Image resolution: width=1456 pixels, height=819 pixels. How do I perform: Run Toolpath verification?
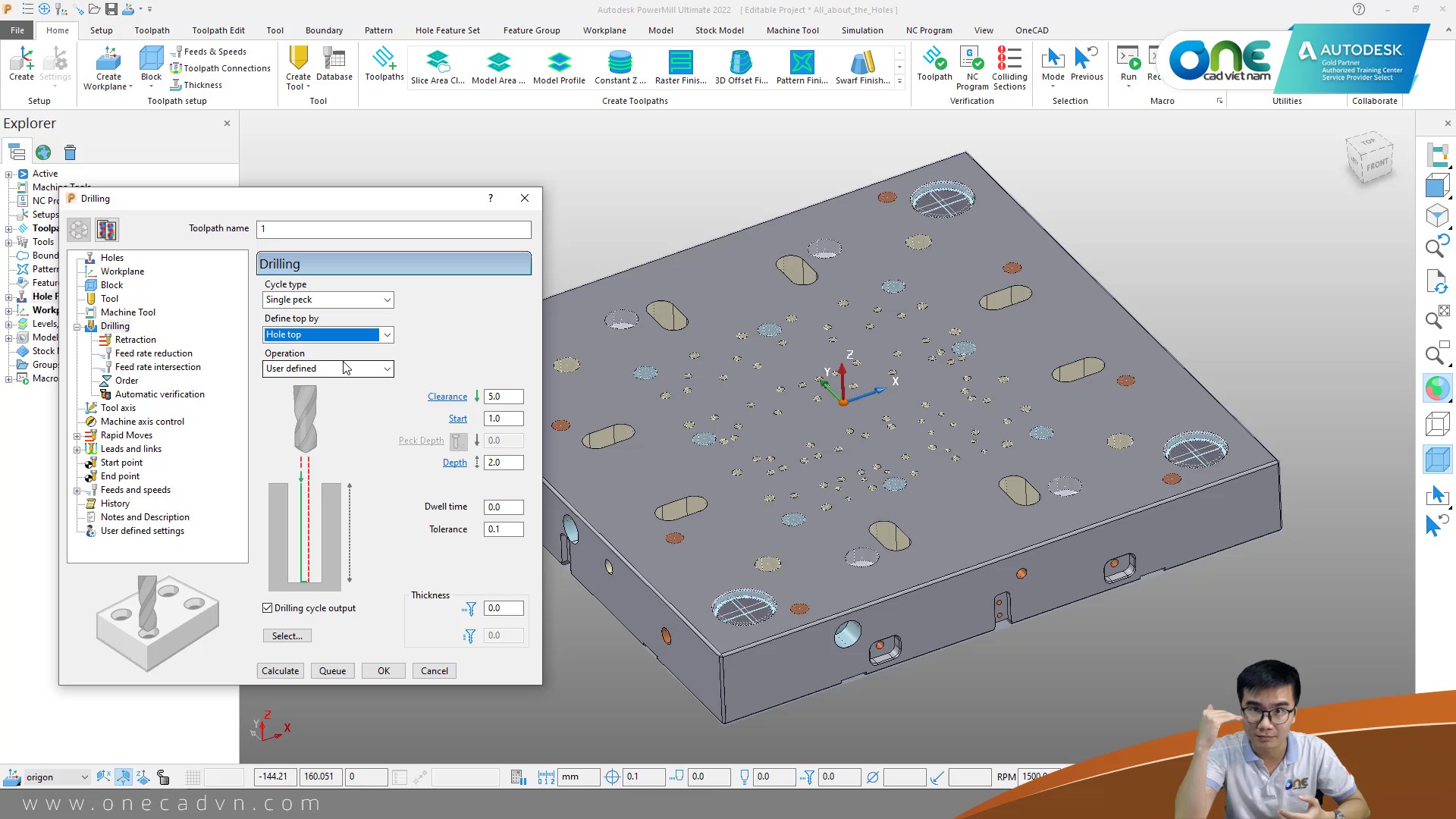click(x=934, y=64)
